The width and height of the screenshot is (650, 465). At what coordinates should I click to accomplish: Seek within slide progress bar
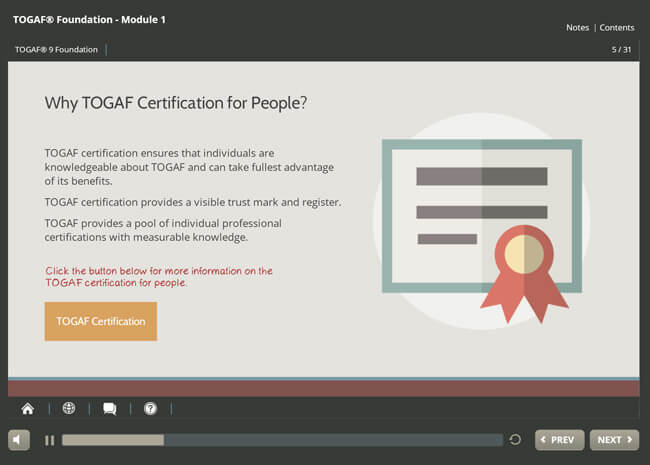coord(282,440)
